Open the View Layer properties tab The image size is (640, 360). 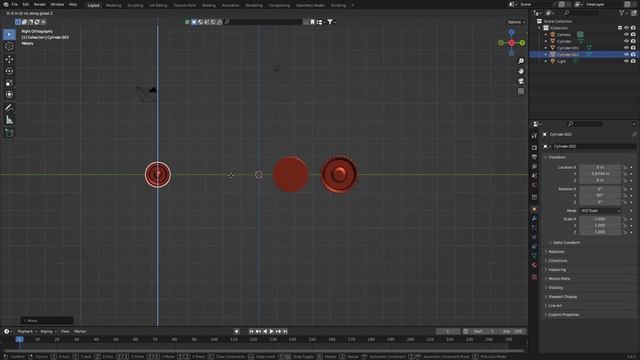pos(534,167)
